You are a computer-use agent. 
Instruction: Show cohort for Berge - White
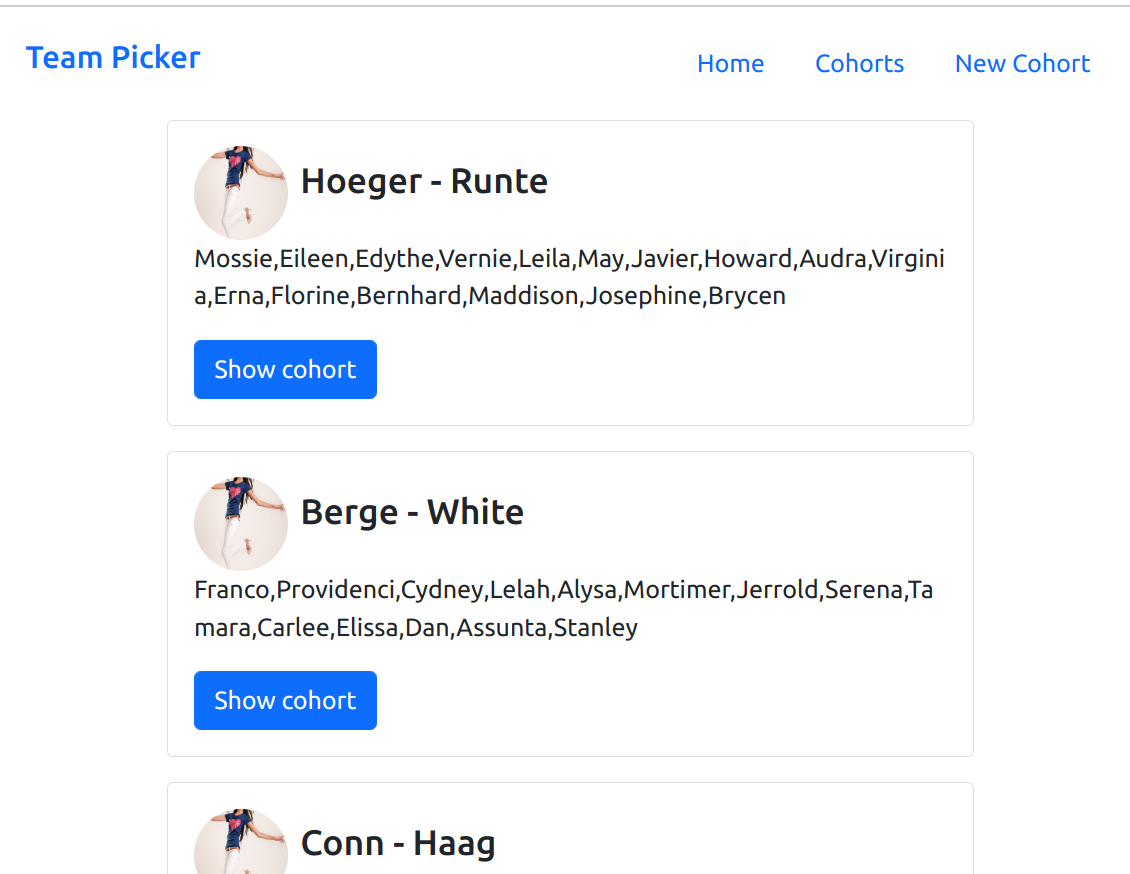click(285, 700)
